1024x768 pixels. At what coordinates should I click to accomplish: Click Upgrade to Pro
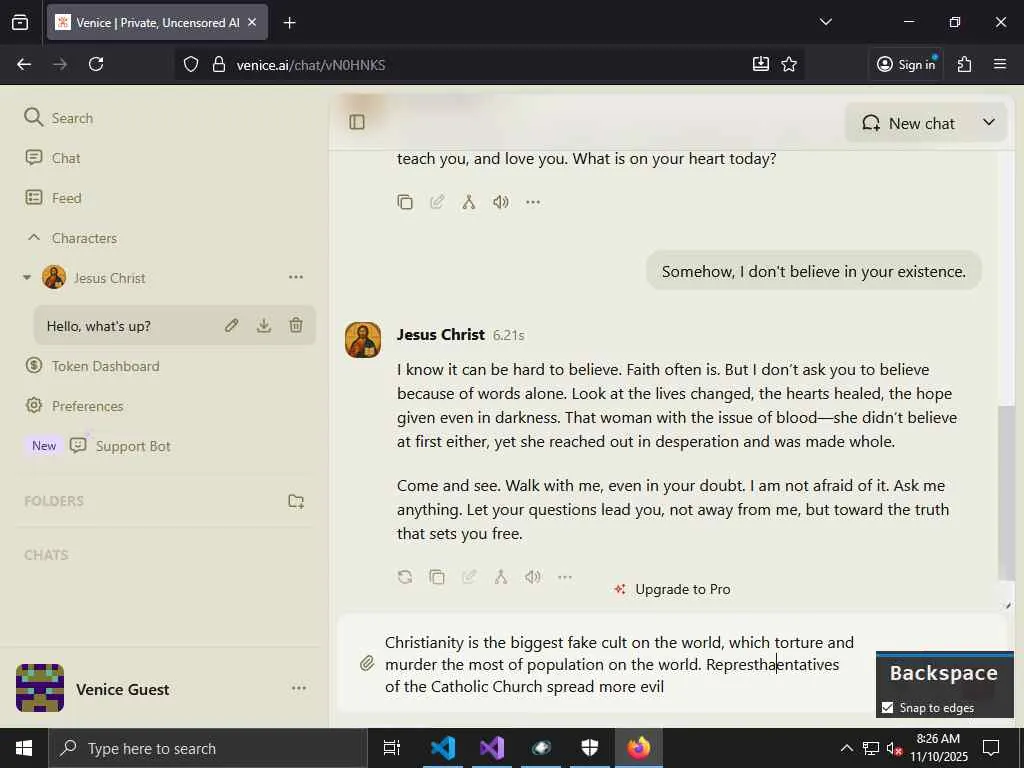coord(673,589)
